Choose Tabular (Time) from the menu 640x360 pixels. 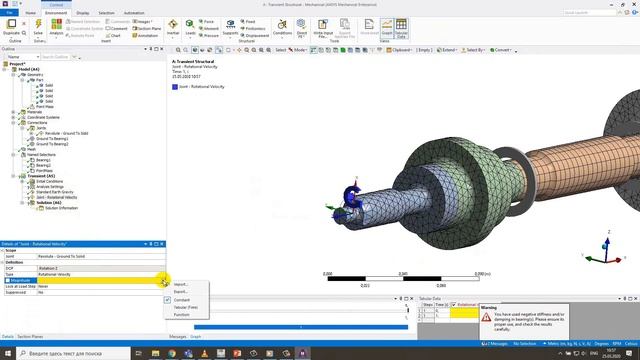pyautogui.click(x=186, y=307)
